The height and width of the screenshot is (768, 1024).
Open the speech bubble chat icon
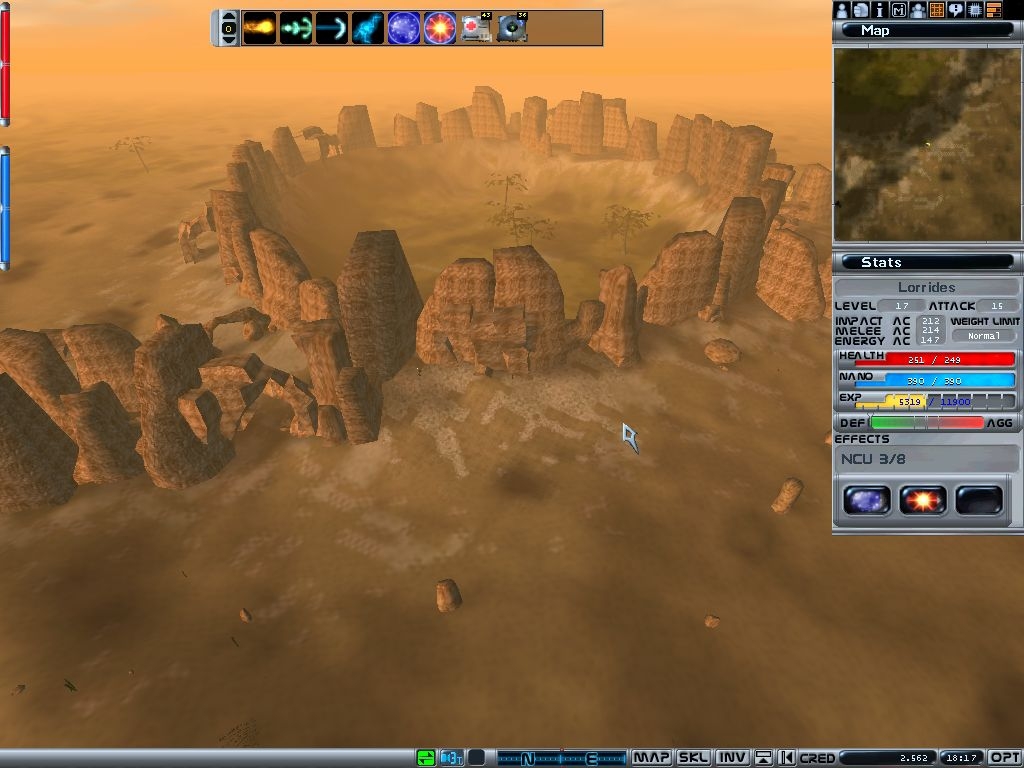pyautogui.click(x=956, y=10)
